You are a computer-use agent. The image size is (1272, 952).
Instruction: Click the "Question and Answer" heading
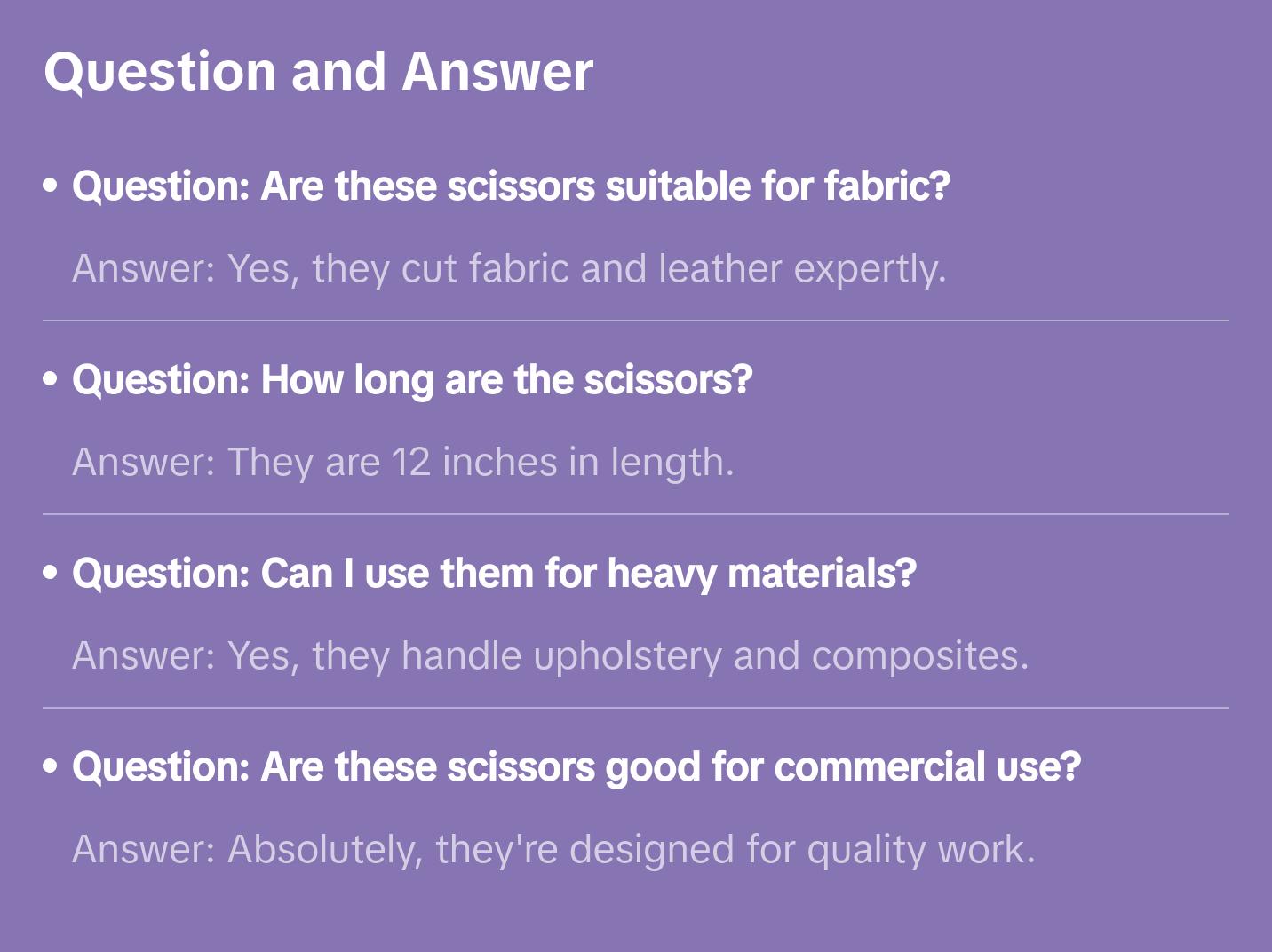(x=318, y=71)
